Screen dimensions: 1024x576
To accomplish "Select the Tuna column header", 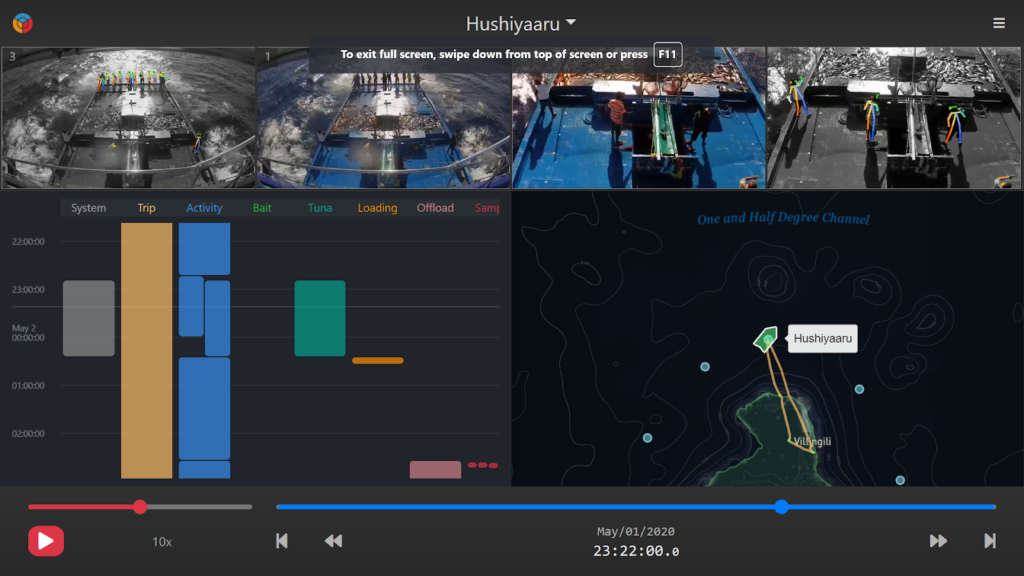I will (x=320, y=208).
